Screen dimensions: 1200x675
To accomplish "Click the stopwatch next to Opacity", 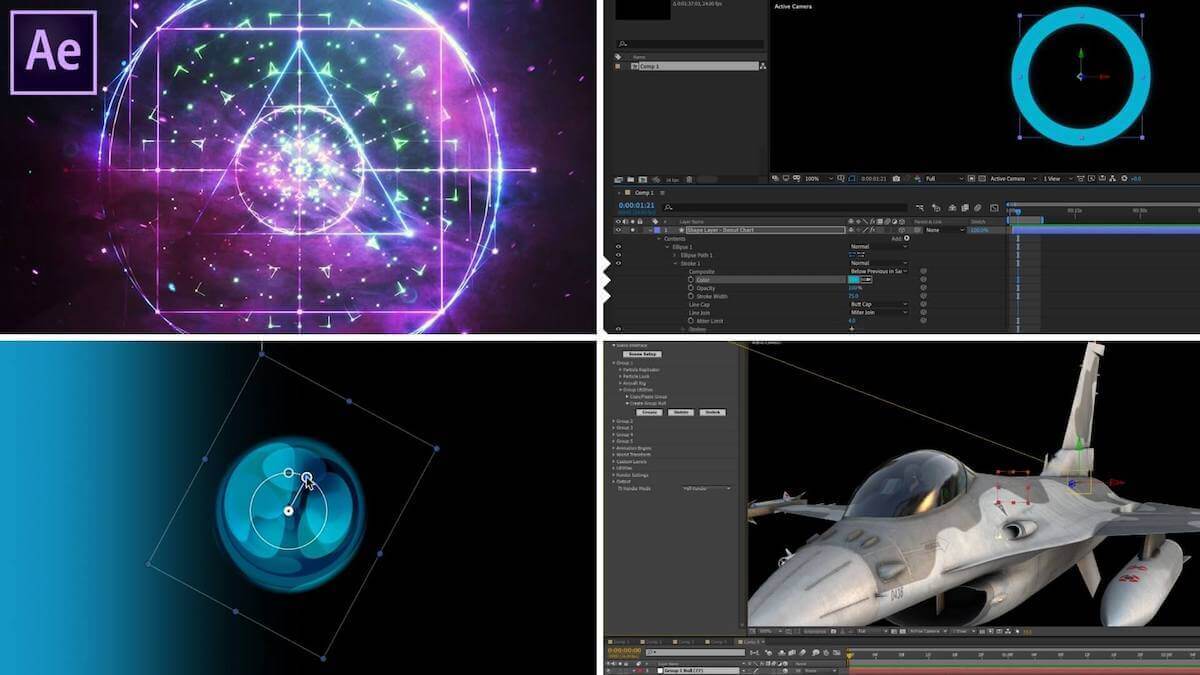I will [x=691, y=288].
